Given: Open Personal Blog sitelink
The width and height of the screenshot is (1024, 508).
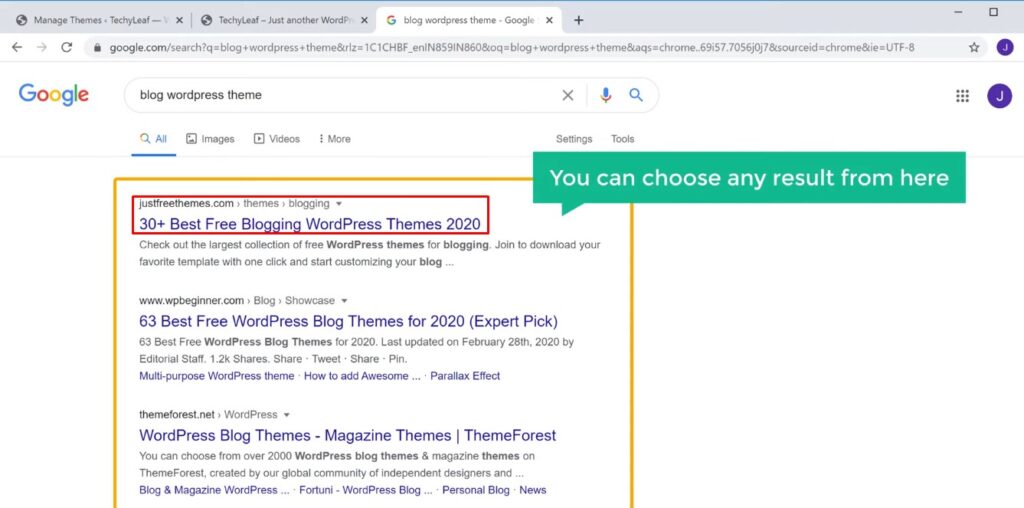Looking at the screenshot, I should (475, 490).
